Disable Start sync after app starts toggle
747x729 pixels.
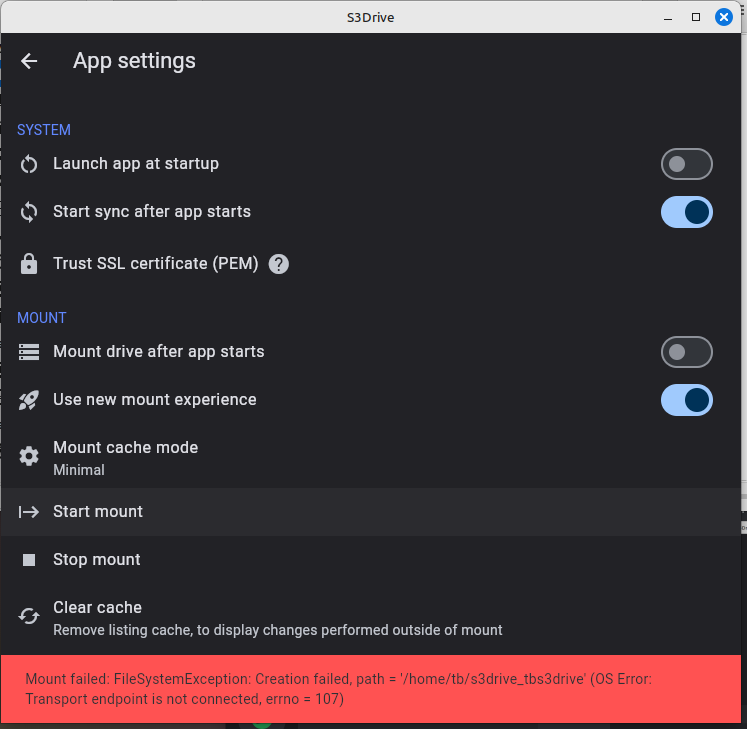(x=686, y=212)
